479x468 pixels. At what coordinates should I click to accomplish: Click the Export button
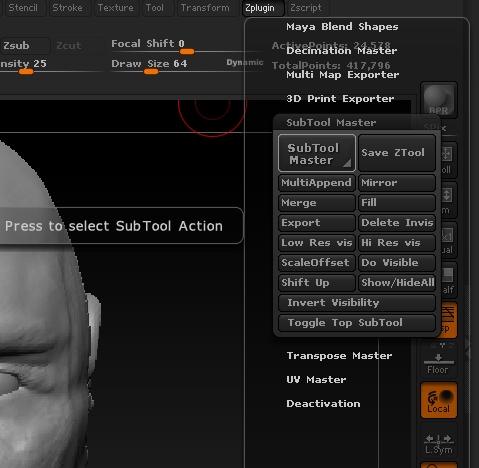[317, 223]
